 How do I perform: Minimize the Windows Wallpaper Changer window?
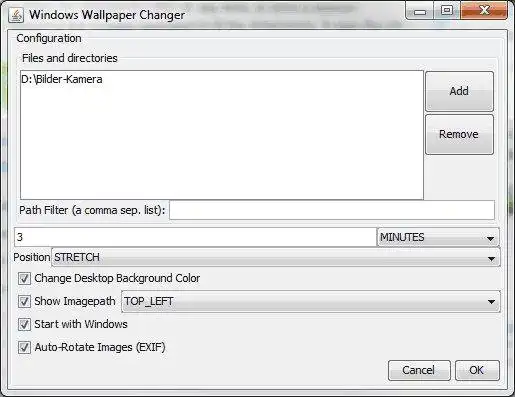[x=420, y=12]
